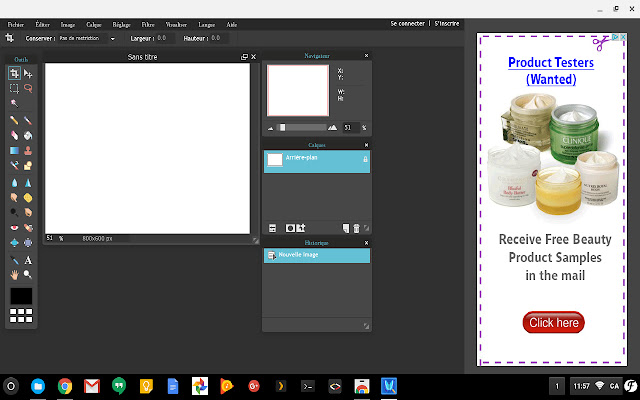The width and height of the screenshot is (640, 400).
Task: Select the black Dodge tool
Action: (14, 212)
